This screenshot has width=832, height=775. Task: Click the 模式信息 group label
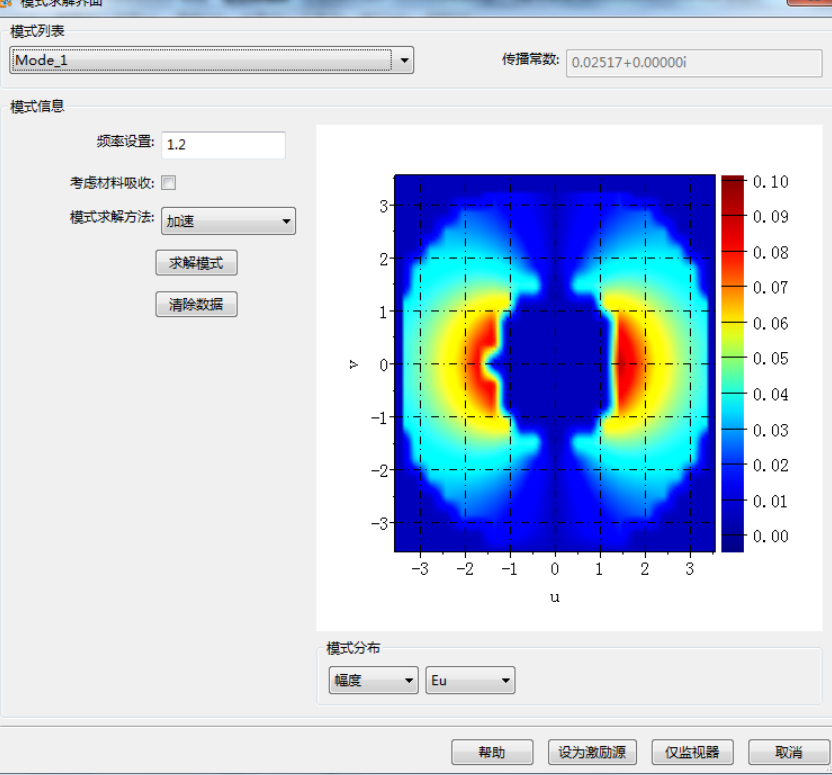37,106
